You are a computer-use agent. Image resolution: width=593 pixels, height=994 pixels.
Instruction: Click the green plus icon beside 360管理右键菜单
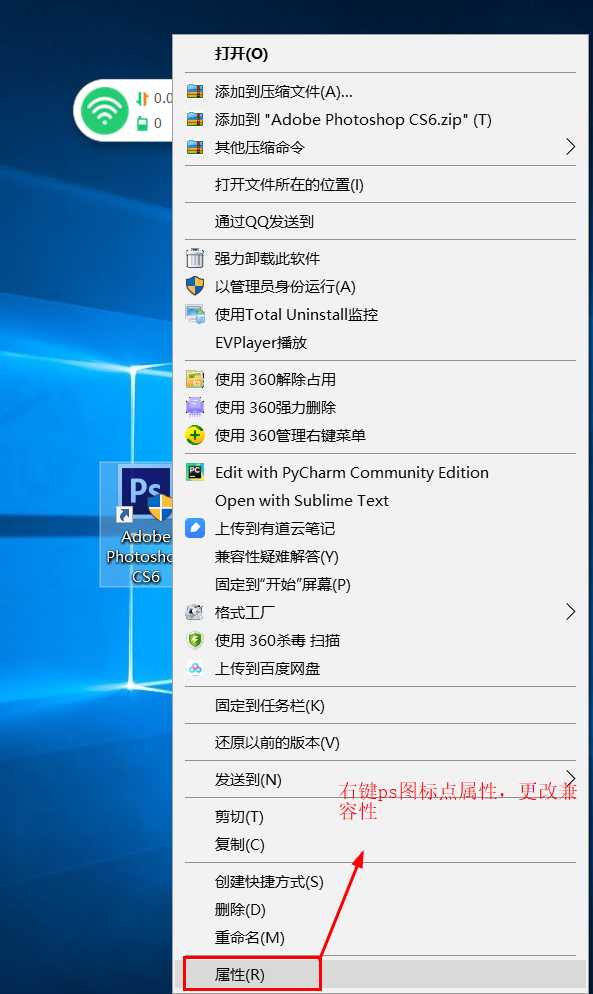(195, 435)
